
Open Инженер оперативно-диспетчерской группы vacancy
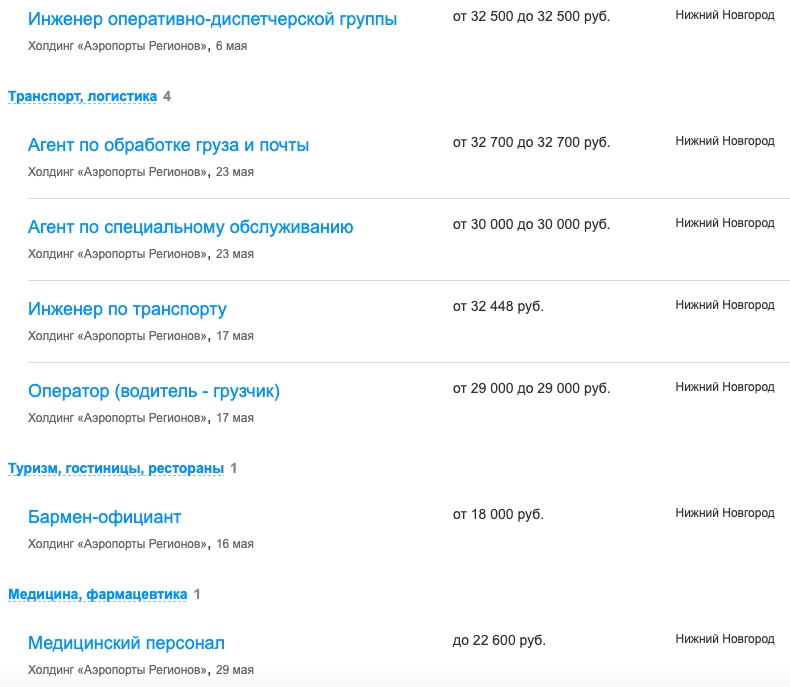(x=212, y=19)
